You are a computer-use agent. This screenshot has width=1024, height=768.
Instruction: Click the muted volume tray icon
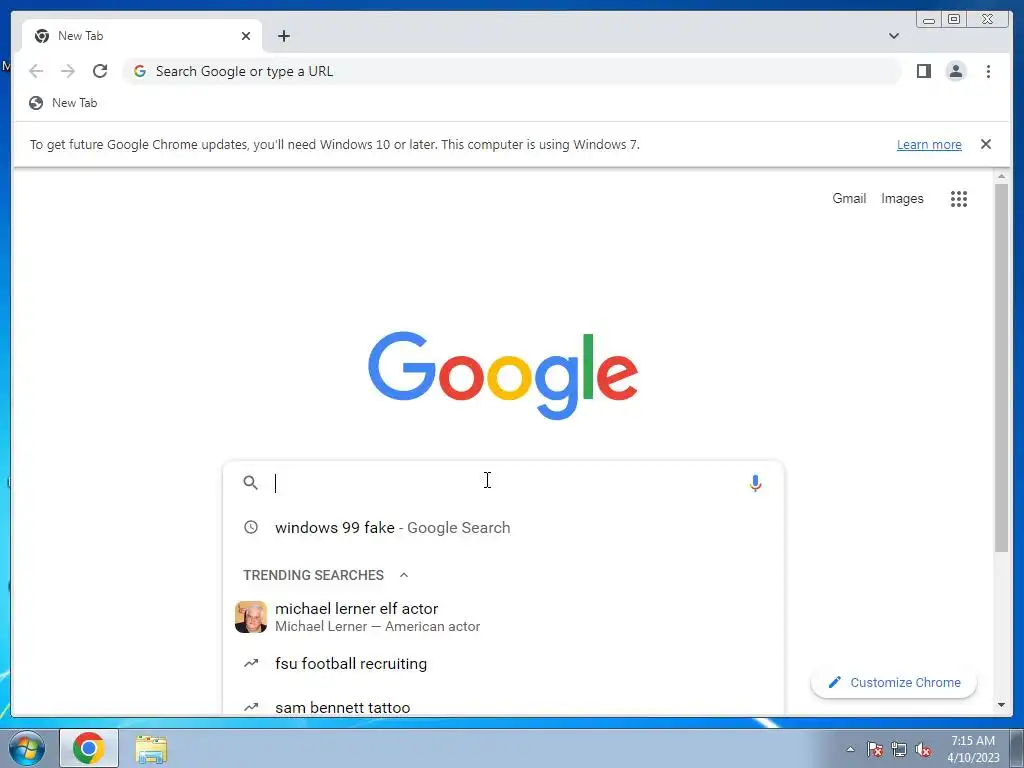click(x=923, y=749)
